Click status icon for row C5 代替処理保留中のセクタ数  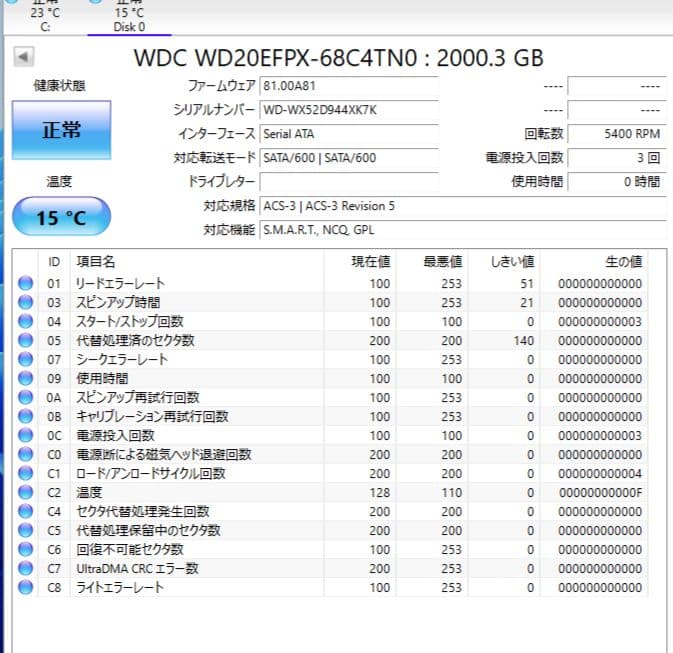[x=26, y=530]
